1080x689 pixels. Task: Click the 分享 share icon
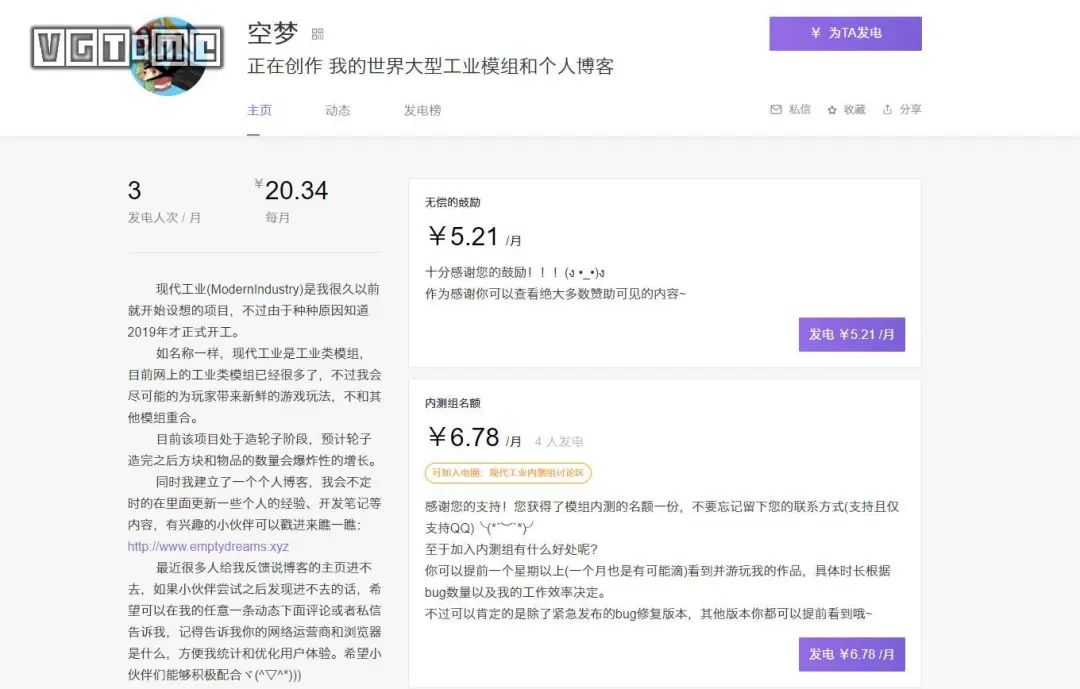pos(887,110)
